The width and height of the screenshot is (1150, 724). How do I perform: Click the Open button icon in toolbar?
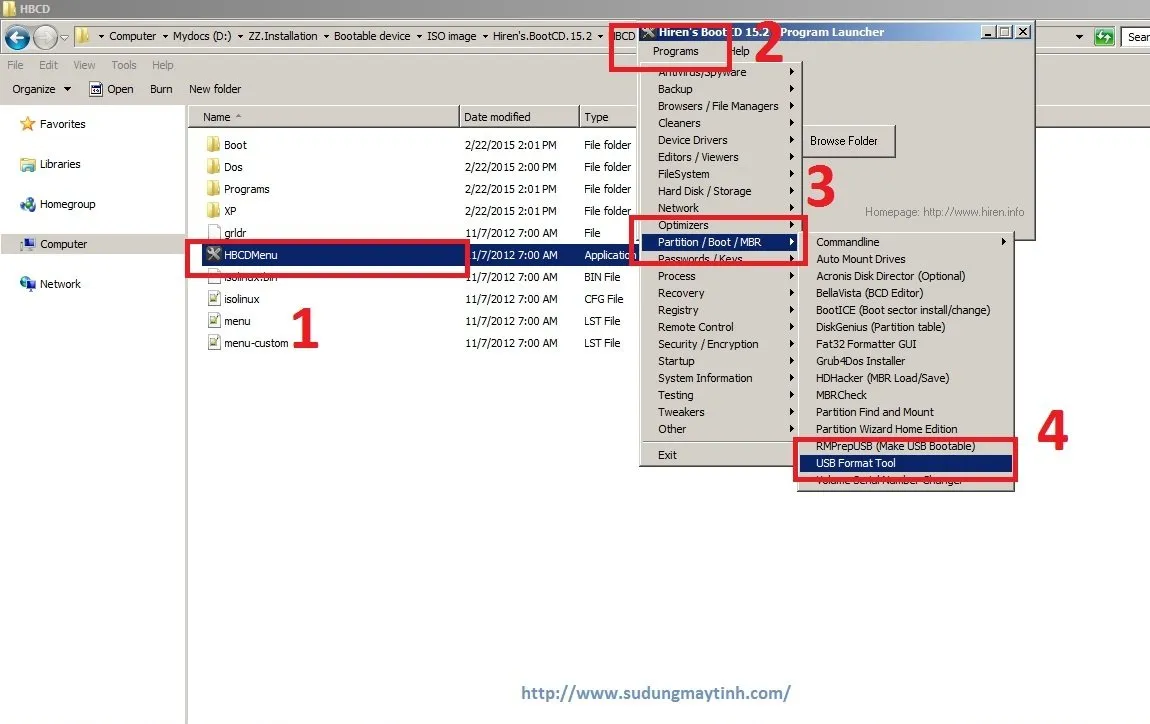(x=95, y=89)
